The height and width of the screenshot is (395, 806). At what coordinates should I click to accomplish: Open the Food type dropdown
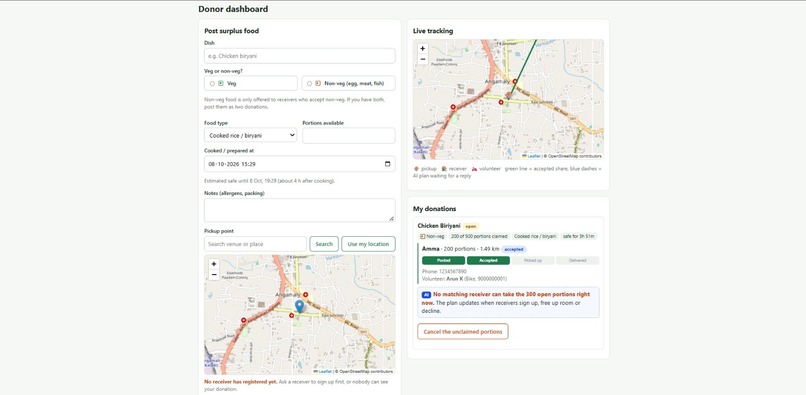(x=250, y=135)
